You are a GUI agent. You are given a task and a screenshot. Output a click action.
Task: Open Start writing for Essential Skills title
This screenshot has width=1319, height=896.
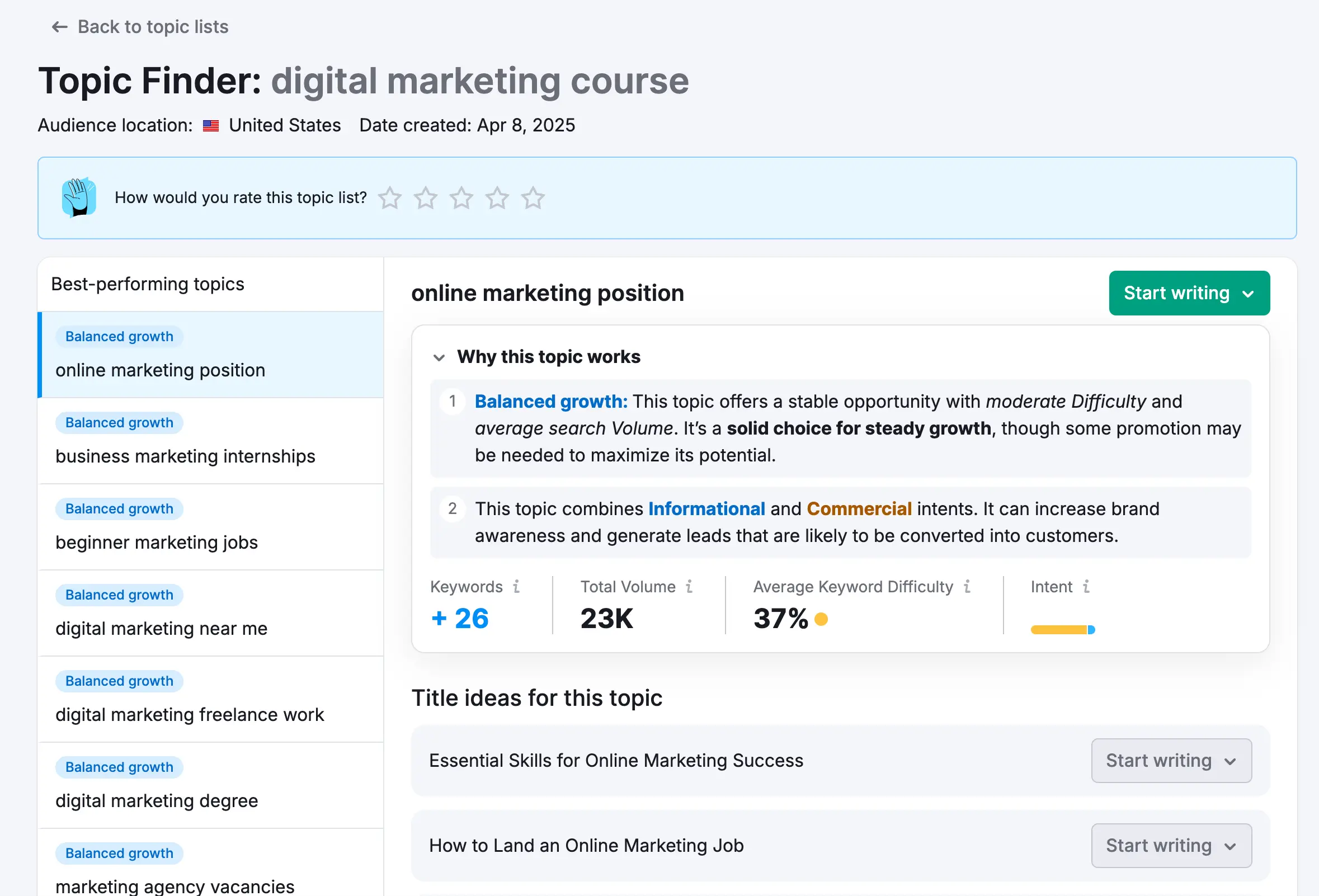click(1171, 761)
